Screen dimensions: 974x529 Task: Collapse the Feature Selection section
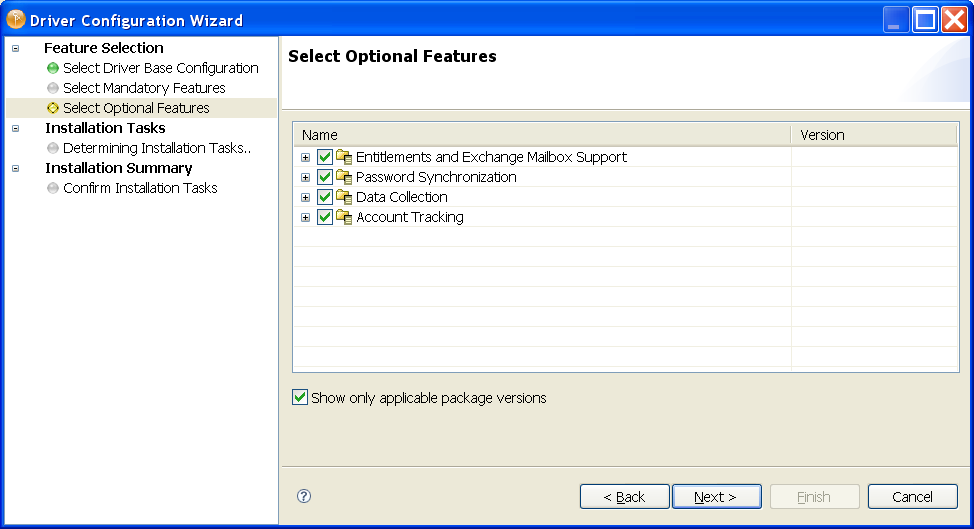(x=16, y=48)
